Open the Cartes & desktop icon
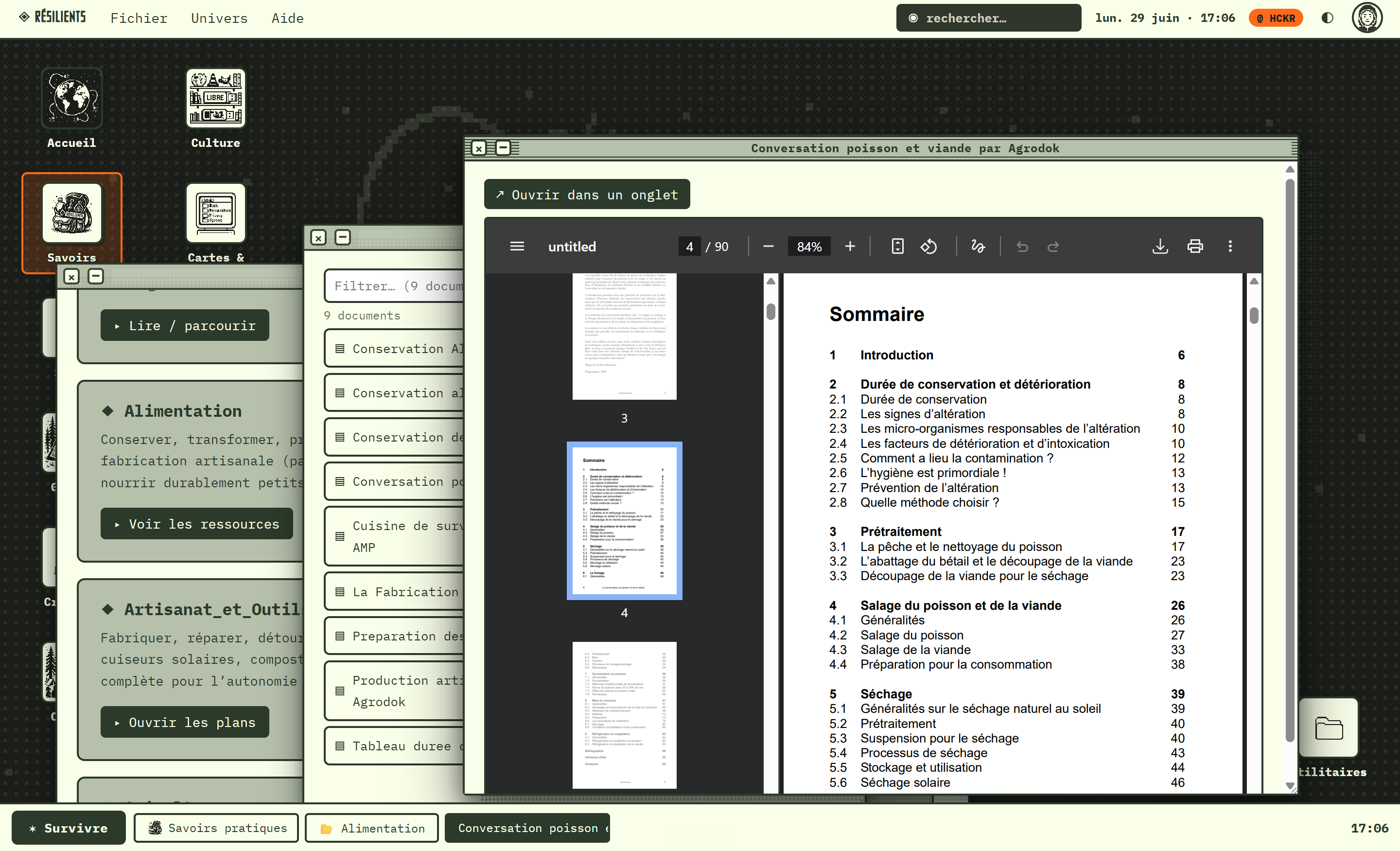Screen dimensions: 1400x851 click(x=215, y=223)
